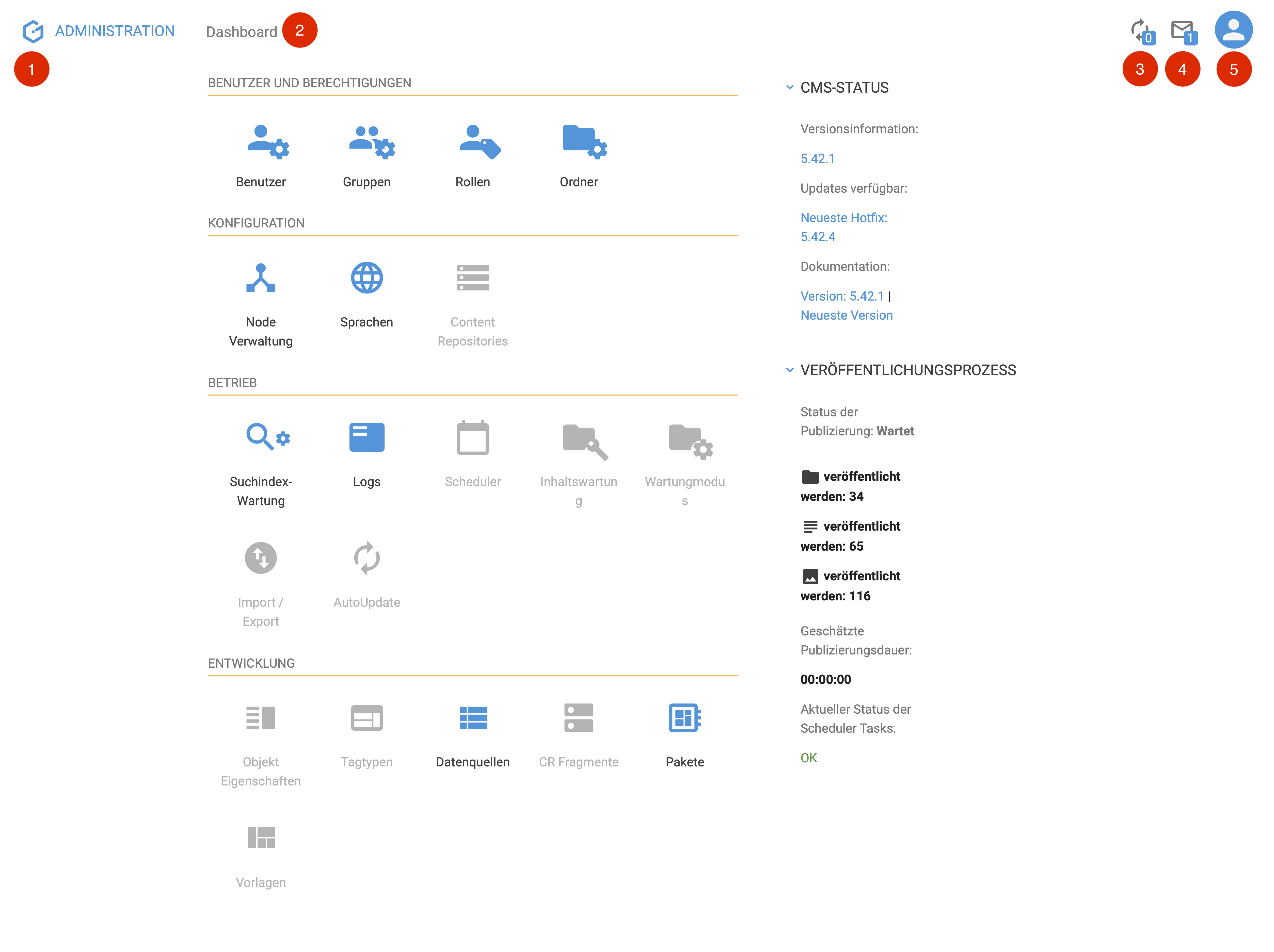Open the Objekt Eigenschaften icon
The image size is (1274, 952).
[261, 718]
